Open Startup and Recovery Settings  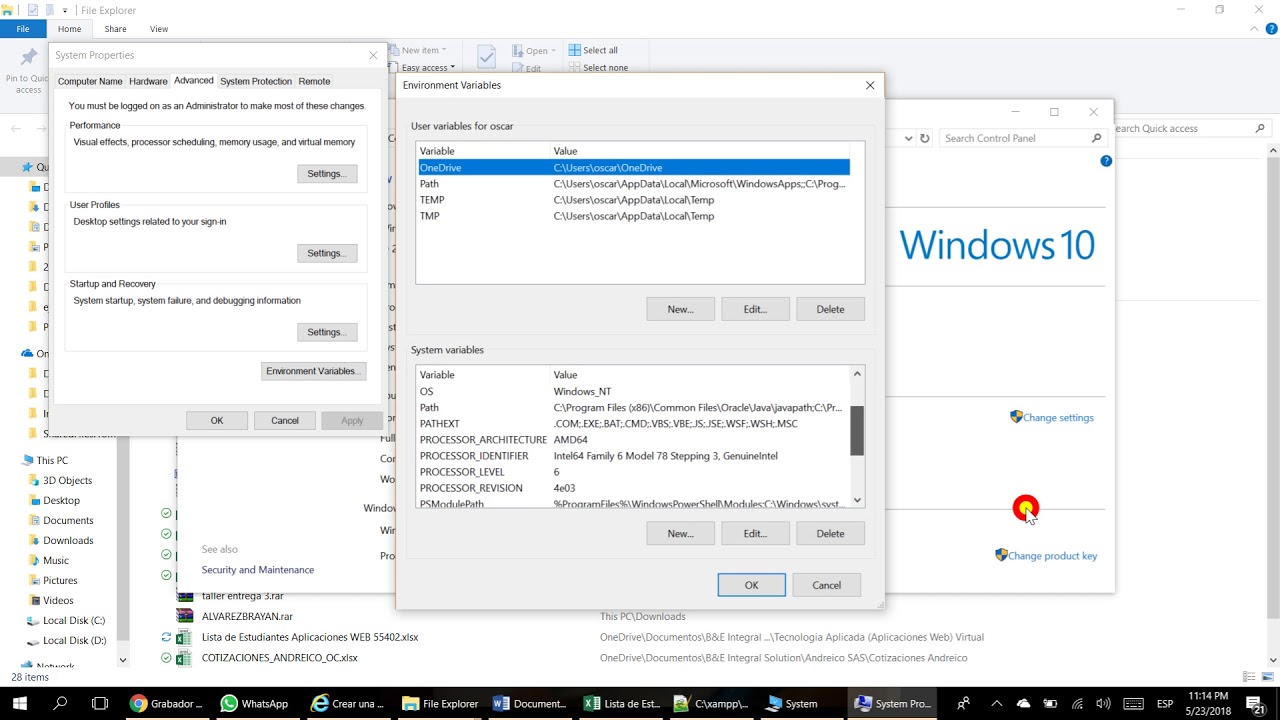(x=327, y=332)
